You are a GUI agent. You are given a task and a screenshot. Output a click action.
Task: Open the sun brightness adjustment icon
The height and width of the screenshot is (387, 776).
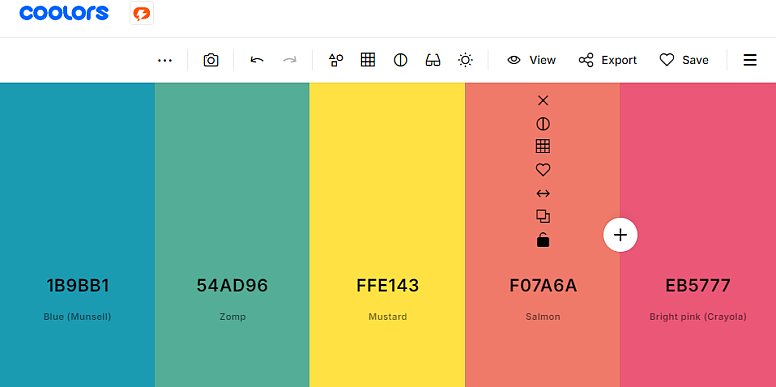click(x=465, y=60)
